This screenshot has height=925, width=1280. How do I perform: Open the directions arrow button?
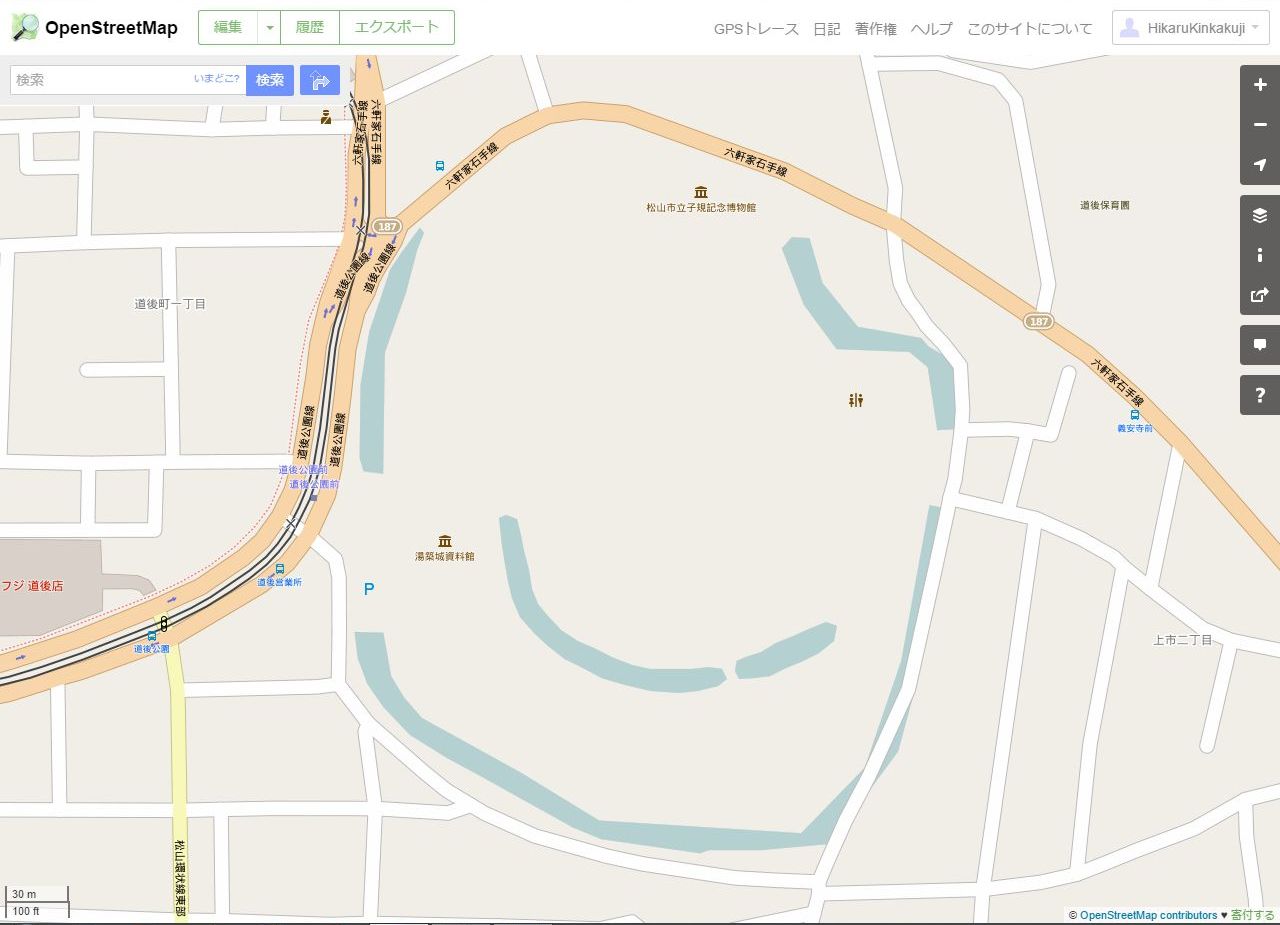pos(320,80)
